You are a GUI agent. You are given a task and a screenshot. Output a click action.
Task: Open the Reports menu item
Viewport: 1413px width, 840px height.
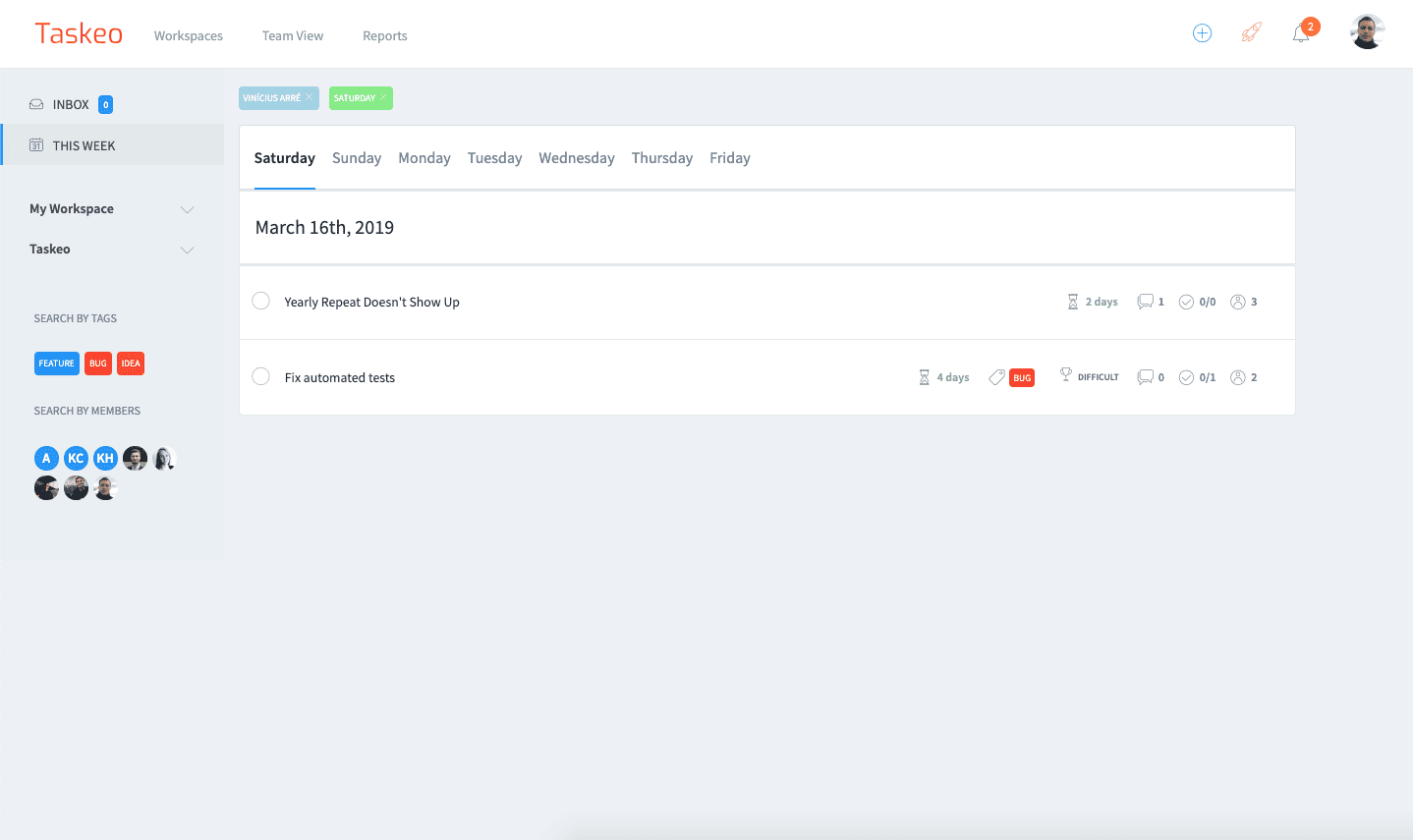[x=384, y=36]
